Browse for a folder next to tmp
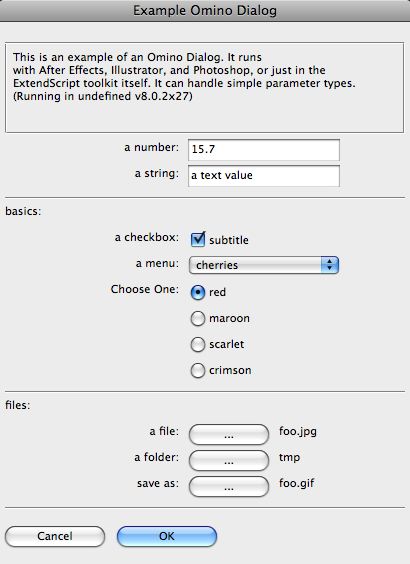This screenshot has width=410, height=564. click(x=229, y=460)
